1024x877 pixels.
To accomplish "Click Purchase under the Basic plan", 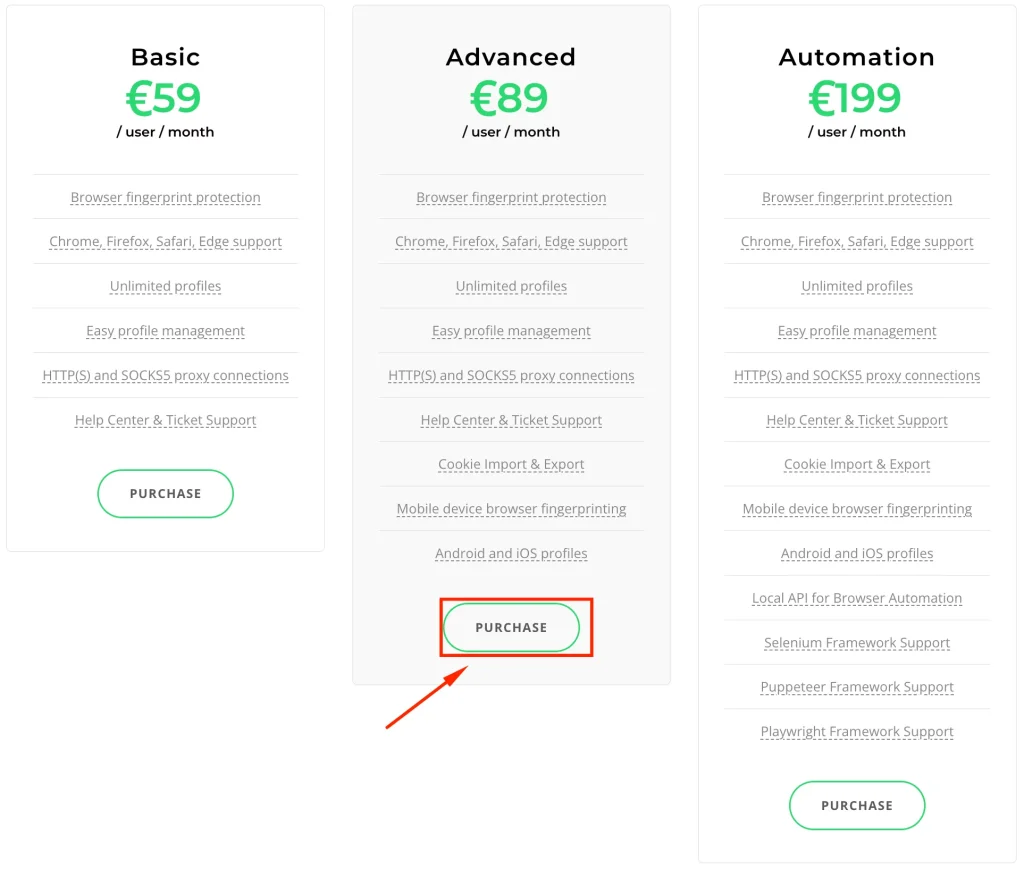I will point(165,493).
